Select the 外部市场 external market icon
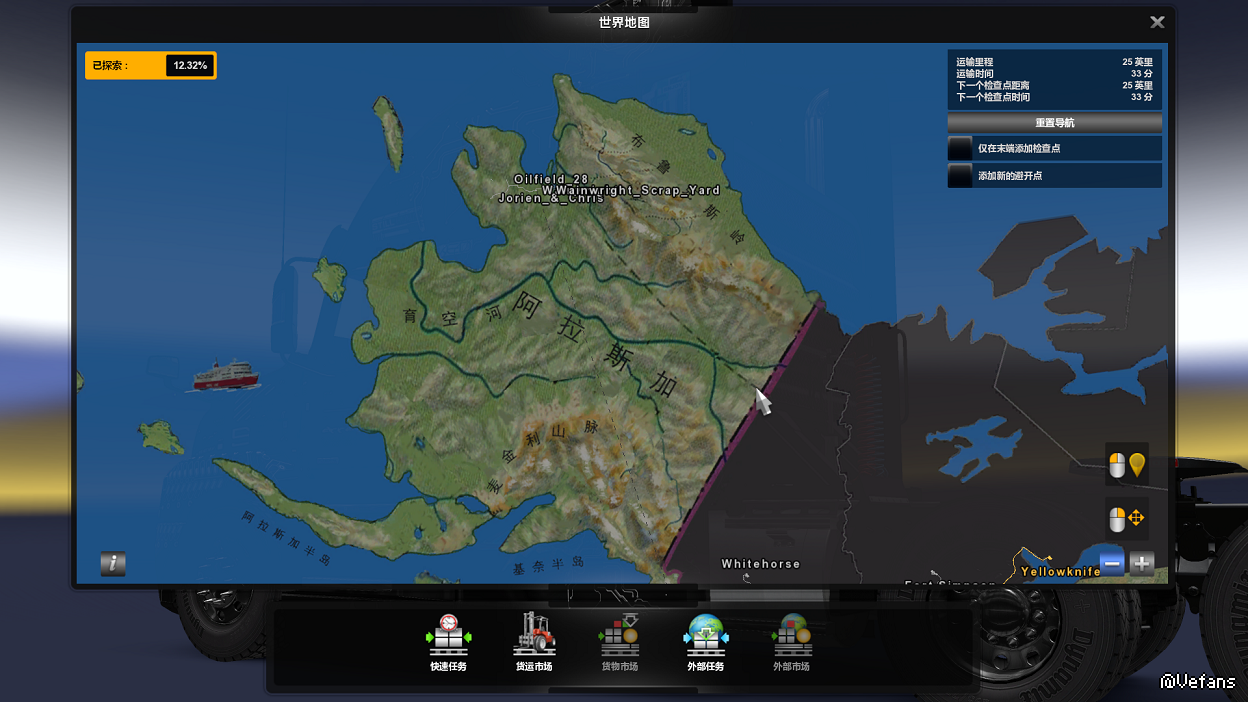Viewport: 1248px width, 702px height. coord(791,641)
